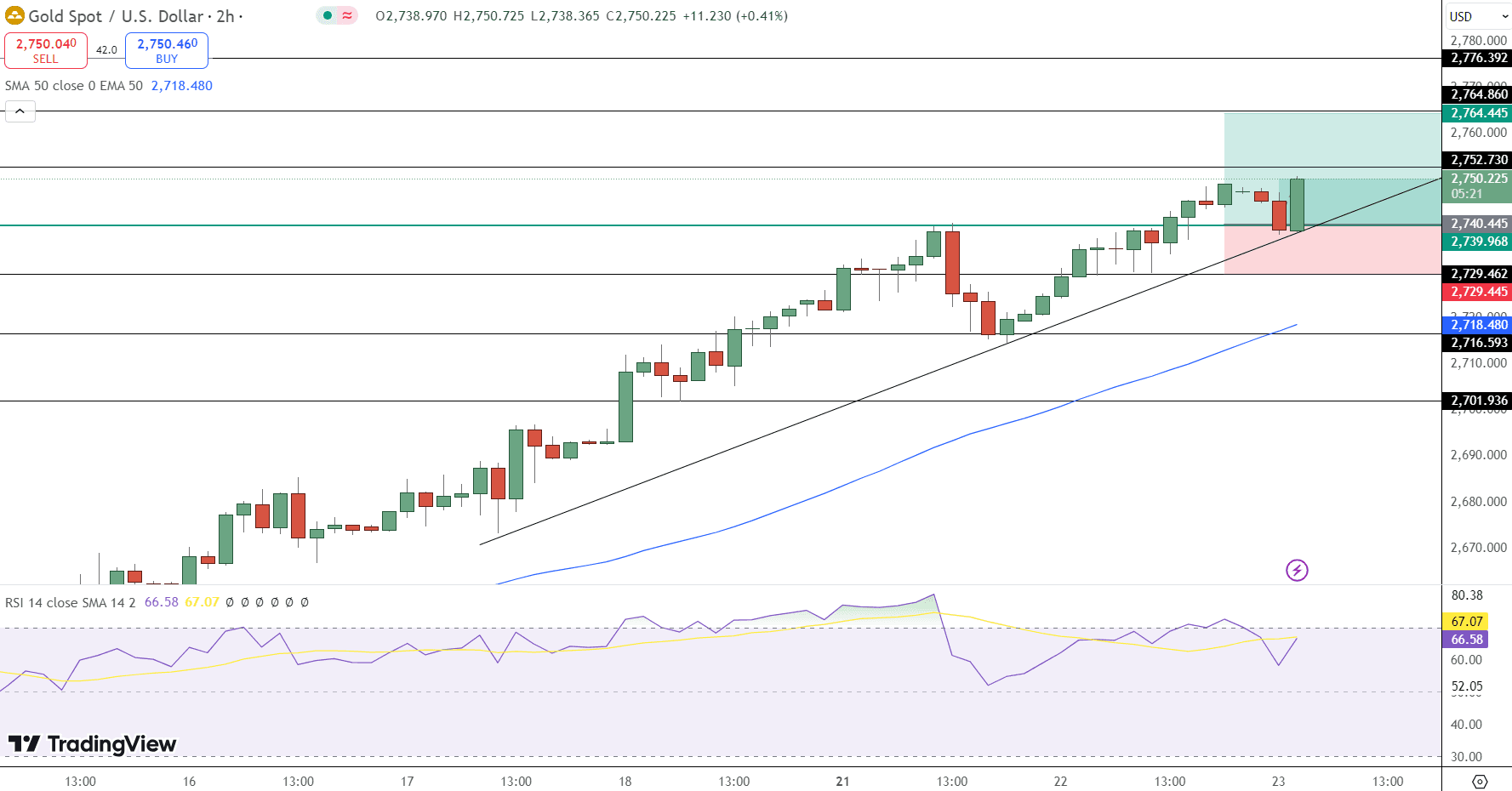Click the purple 66.58 RSI scale label
1512x791 pixels.
click(1466, 640)
